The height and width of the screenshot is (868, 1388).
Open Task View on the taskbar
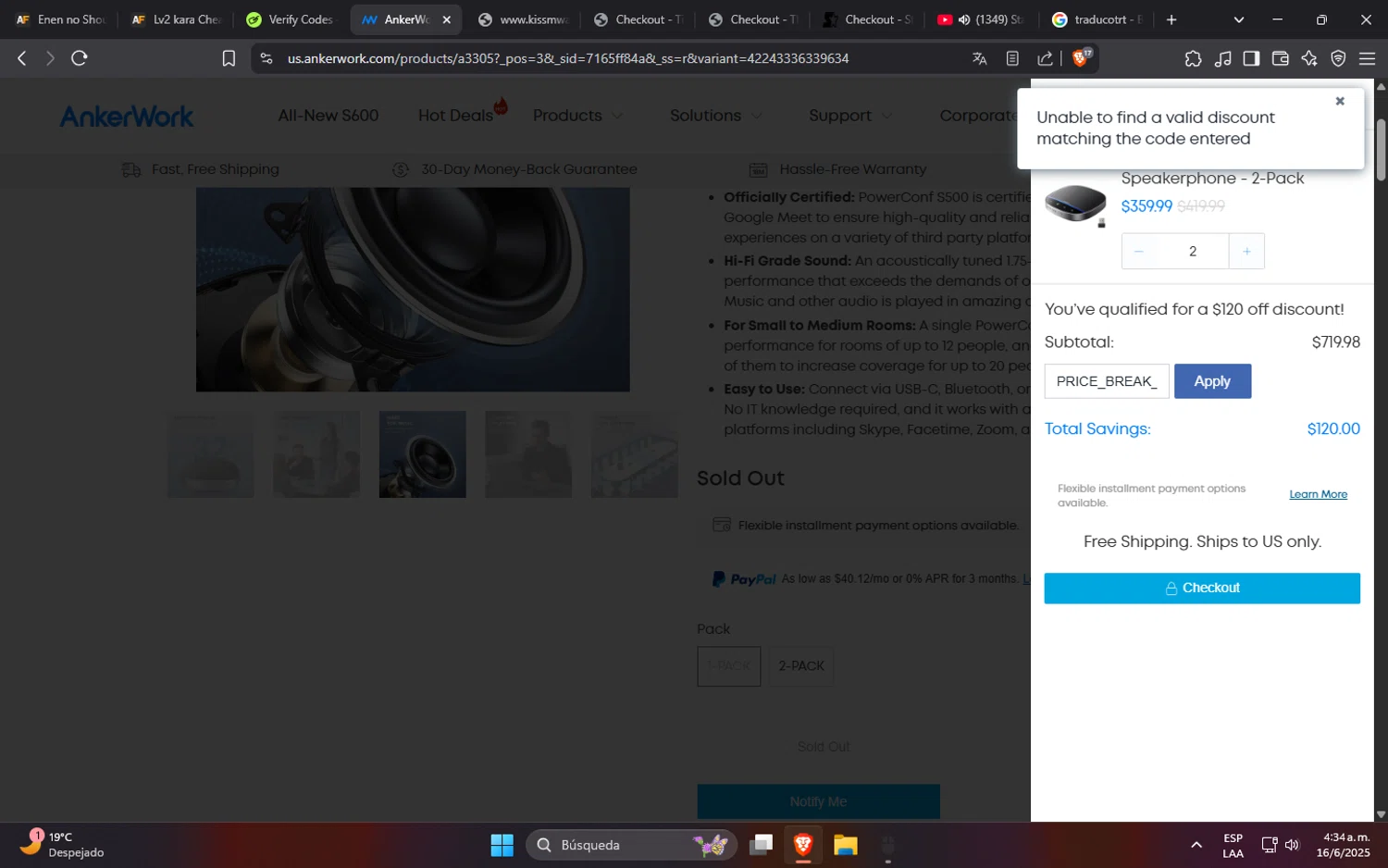(762, 845)
